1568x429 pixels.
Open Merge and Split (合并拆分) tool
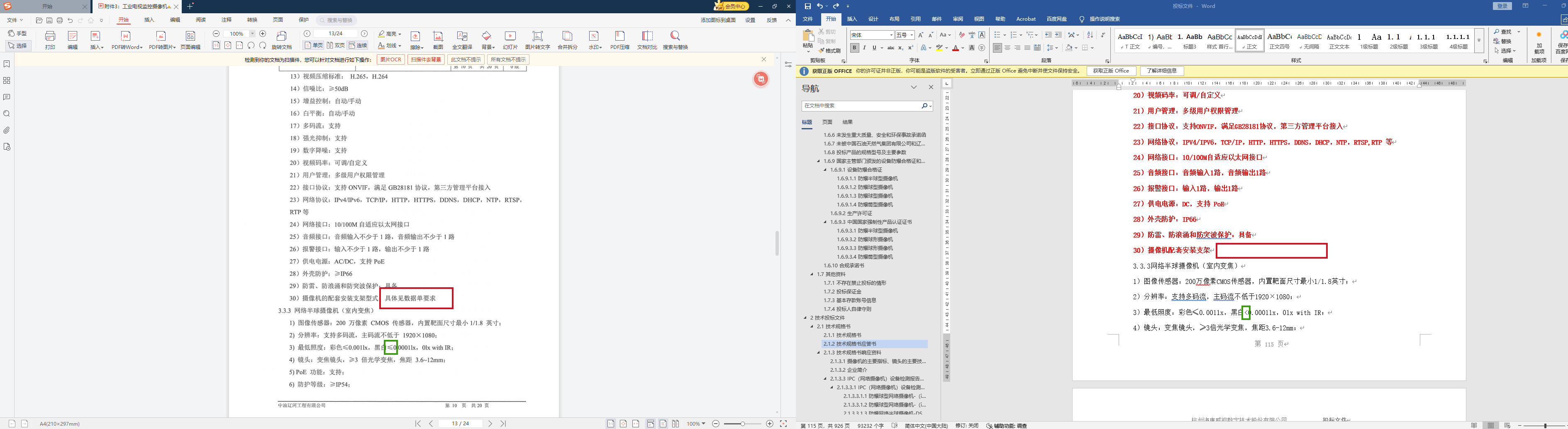pos(567,40)
